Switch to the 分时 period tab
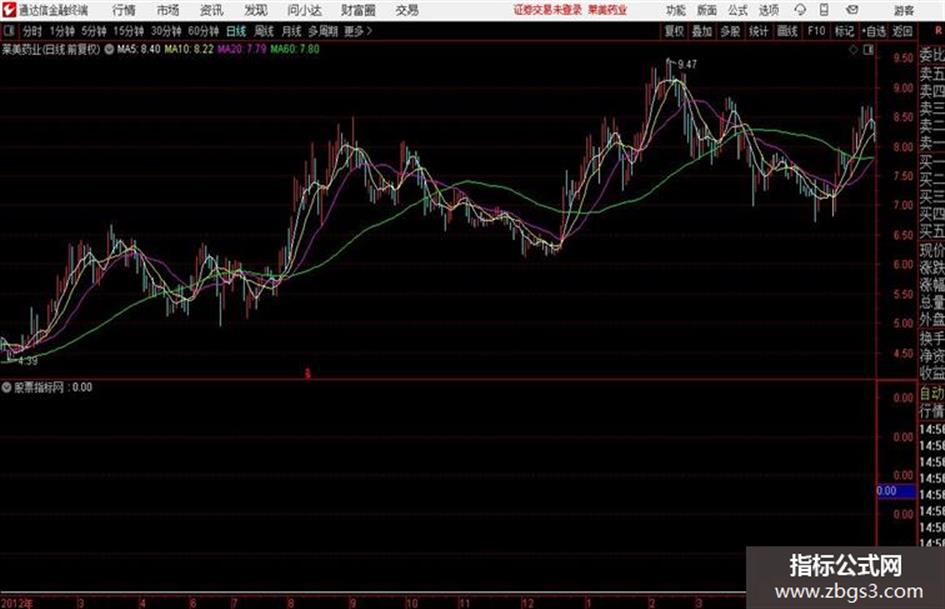The width and height of the screenshot is (945, 609). [x=32, y=31]
